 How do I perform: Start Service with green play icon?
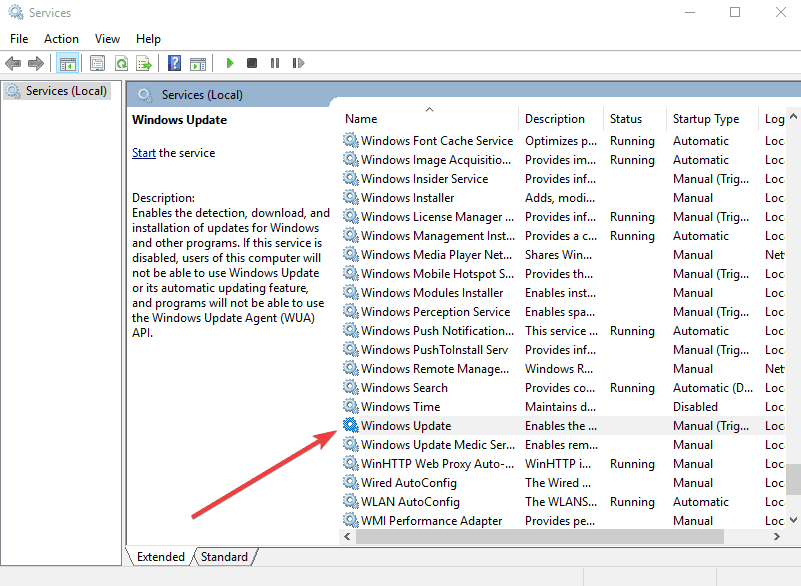(x=230, y=63)
